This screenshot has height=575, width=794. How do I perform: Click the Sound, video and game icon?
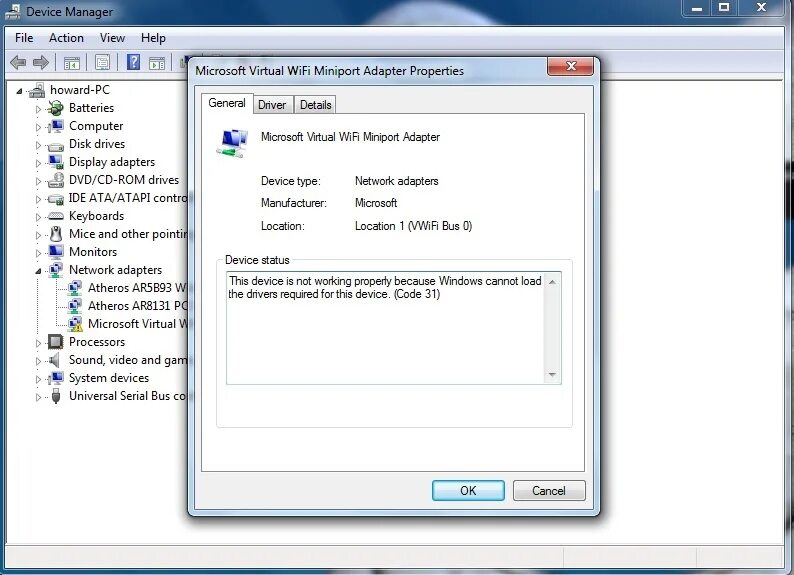point(55,360)
